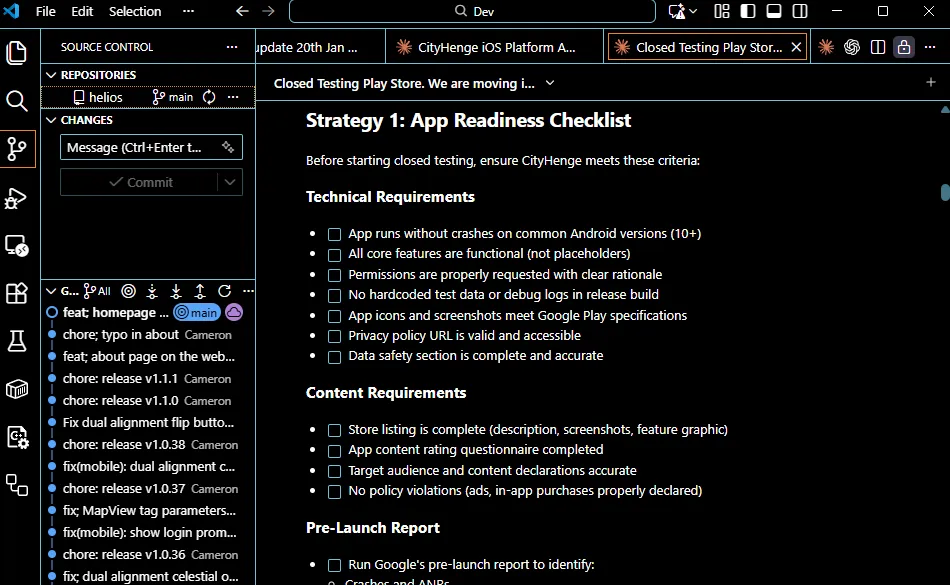
Task: Switch to 'CityHenge iOS Platform A...' tab
Action: pyautogui.click(x=494, y=47)
